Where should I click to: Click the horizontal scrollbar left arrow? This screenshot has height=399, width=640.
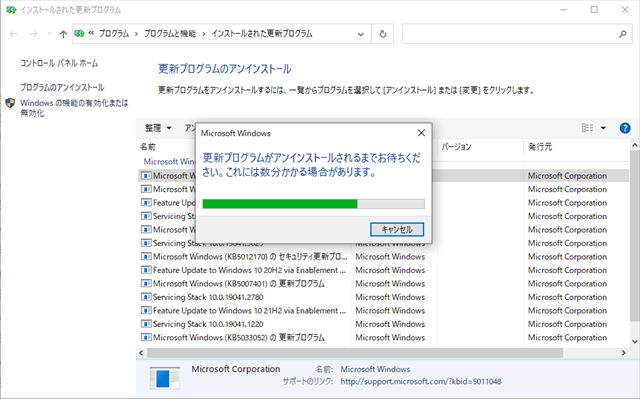pyautogui.click(x=141, y=352)
